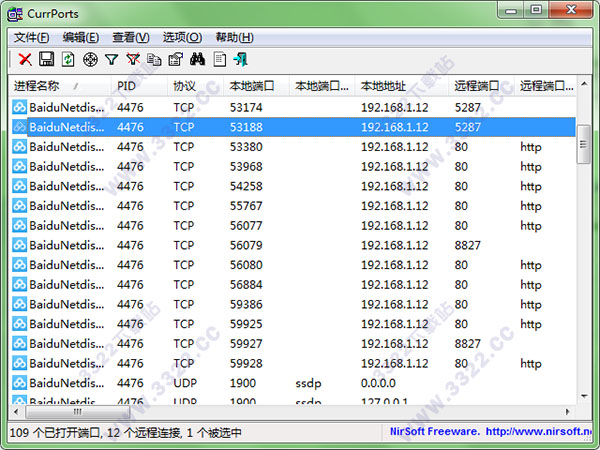Click horizontal scrollbar left arrow

click(16, 412)
